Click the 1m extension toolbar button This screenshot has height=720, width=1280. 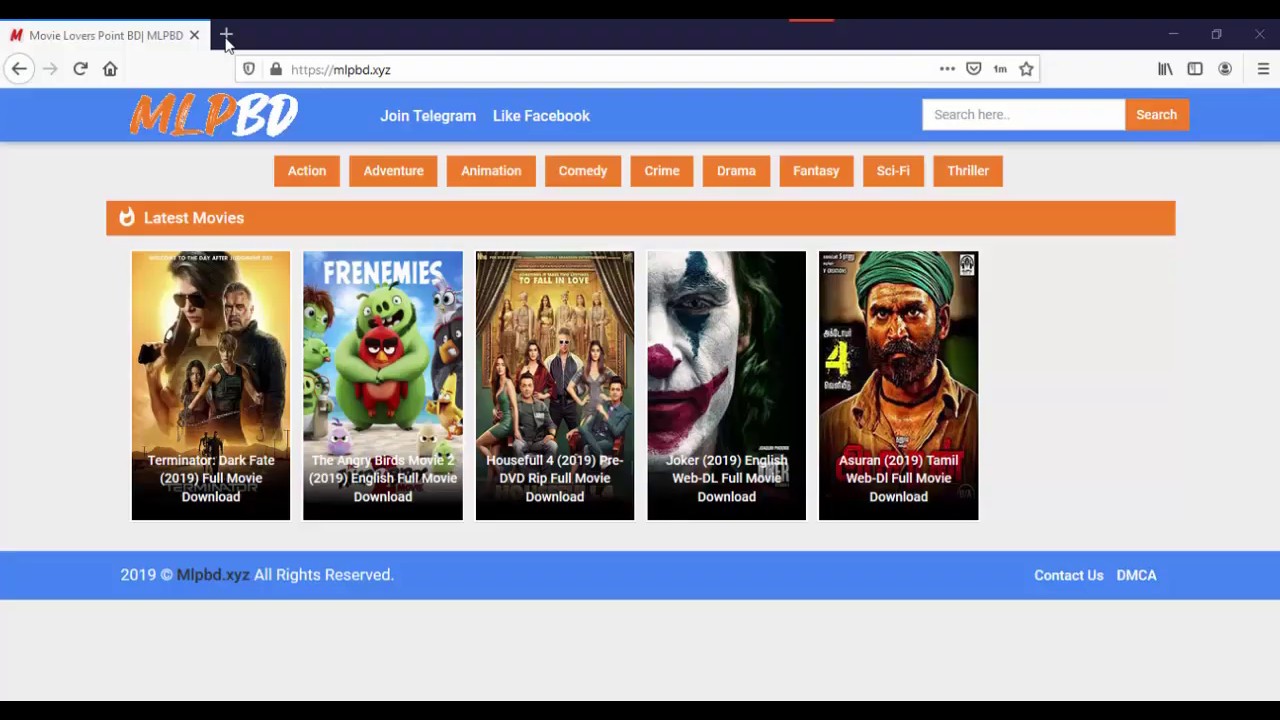1000,69
